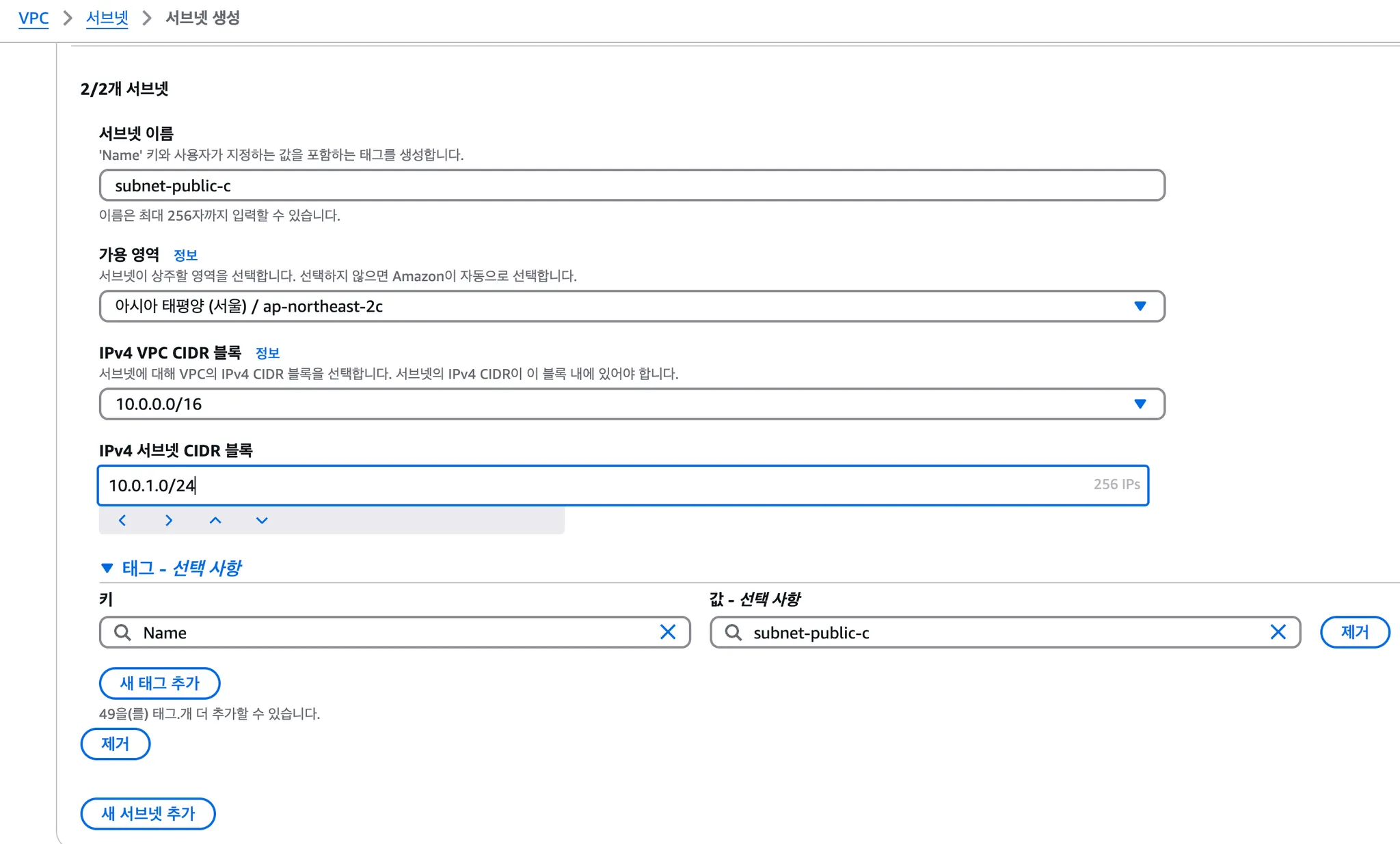Click the up chevron under subnet CIDR
Viewport: 1400px width, 844px height.
click(x=215, y=520)
